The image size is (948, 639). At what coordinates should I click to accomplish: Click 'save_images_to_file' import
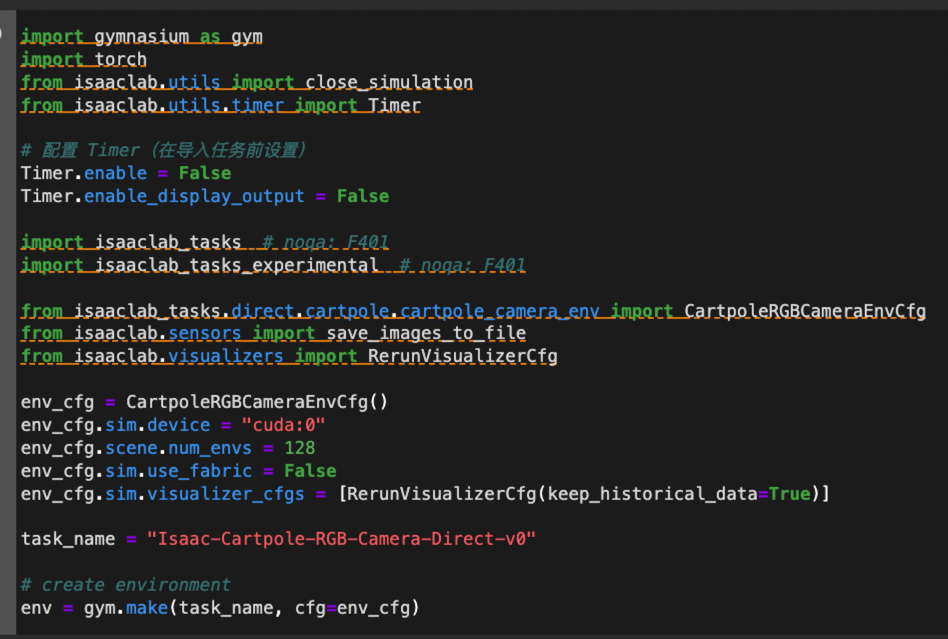[426, 333]
